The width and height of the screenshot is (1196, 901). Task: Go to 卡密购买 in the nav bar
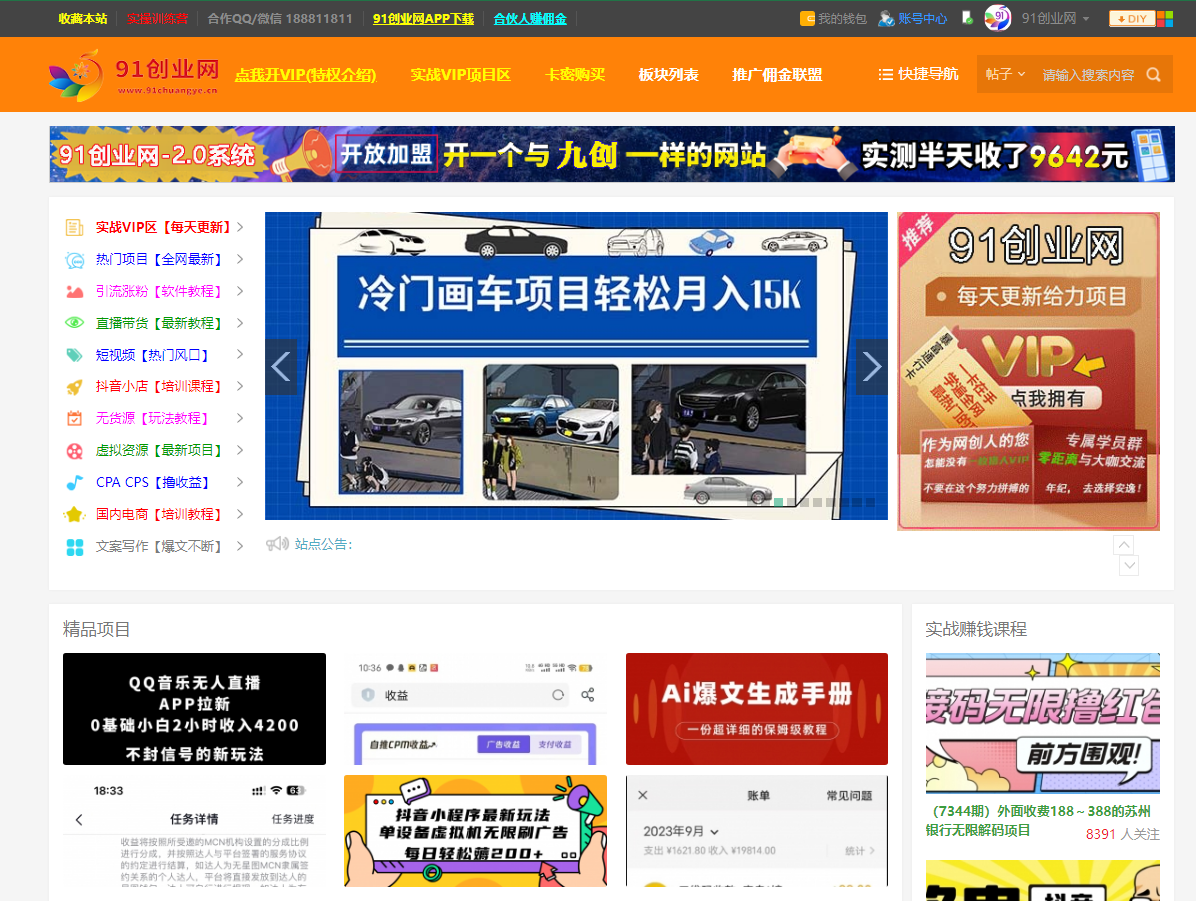(575, 75)
